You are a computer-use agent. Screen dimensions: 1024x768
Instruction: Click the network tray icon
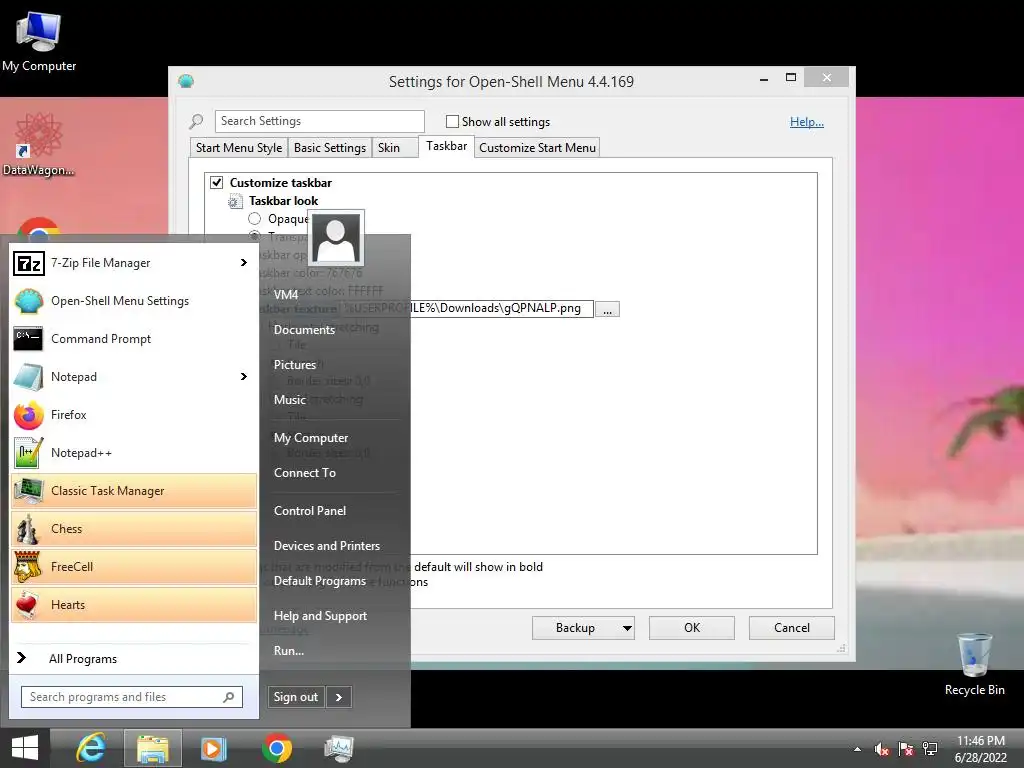pos(929,749)
